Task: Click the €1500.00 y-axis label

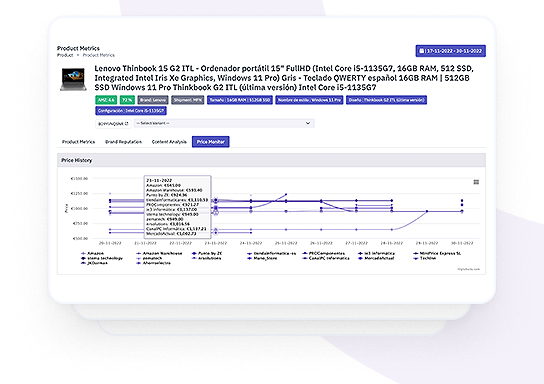Action: [x=79, y=179]
